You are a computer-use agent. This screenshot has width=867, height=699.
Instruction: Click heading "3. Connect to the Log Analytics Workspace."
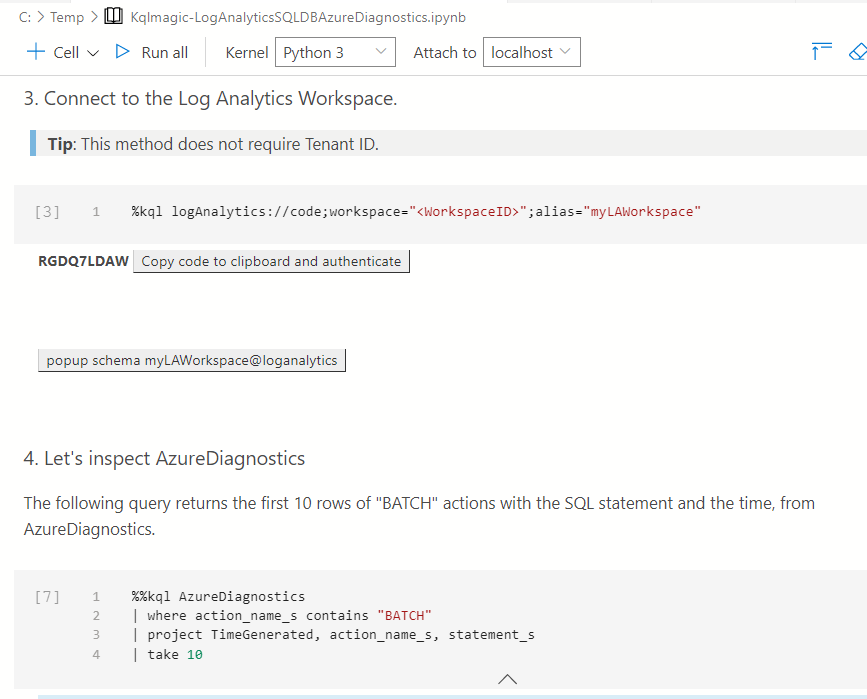[x=211, y=98]
